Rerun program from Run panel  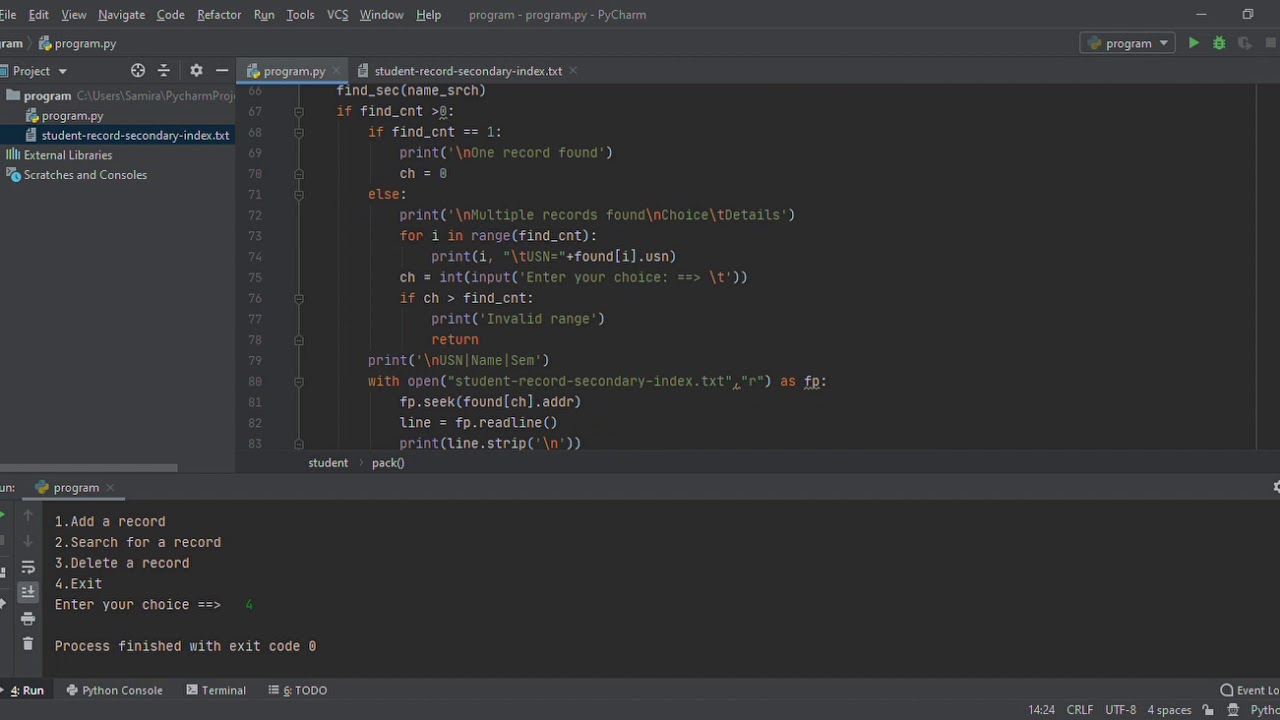2,515
